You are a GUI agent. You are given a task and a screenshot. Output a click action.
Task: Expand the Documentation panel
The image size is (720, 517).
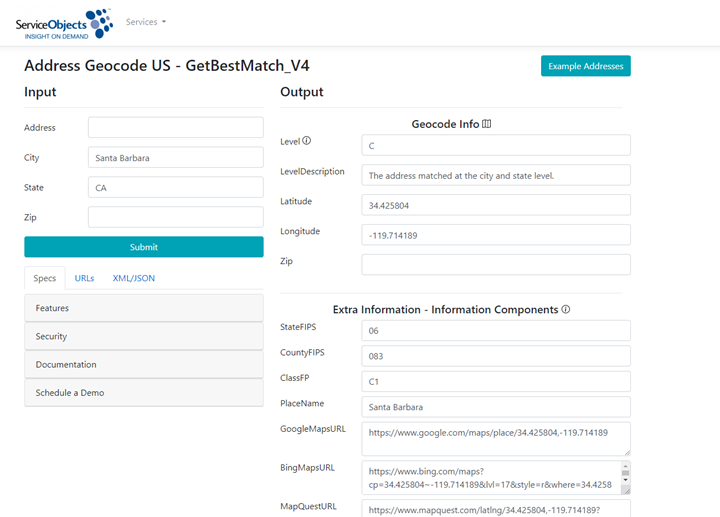[144, 365]
